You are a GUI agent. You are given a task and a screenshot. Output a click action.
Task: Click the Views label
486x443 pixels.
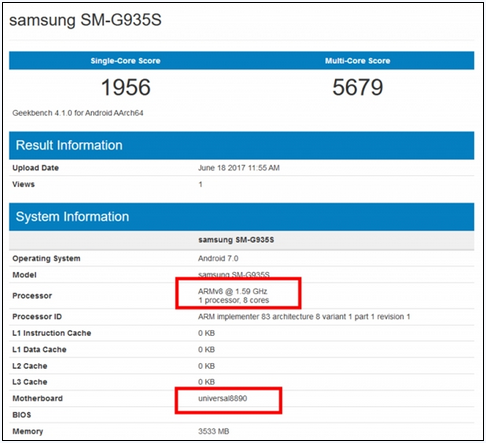point(23,184)
